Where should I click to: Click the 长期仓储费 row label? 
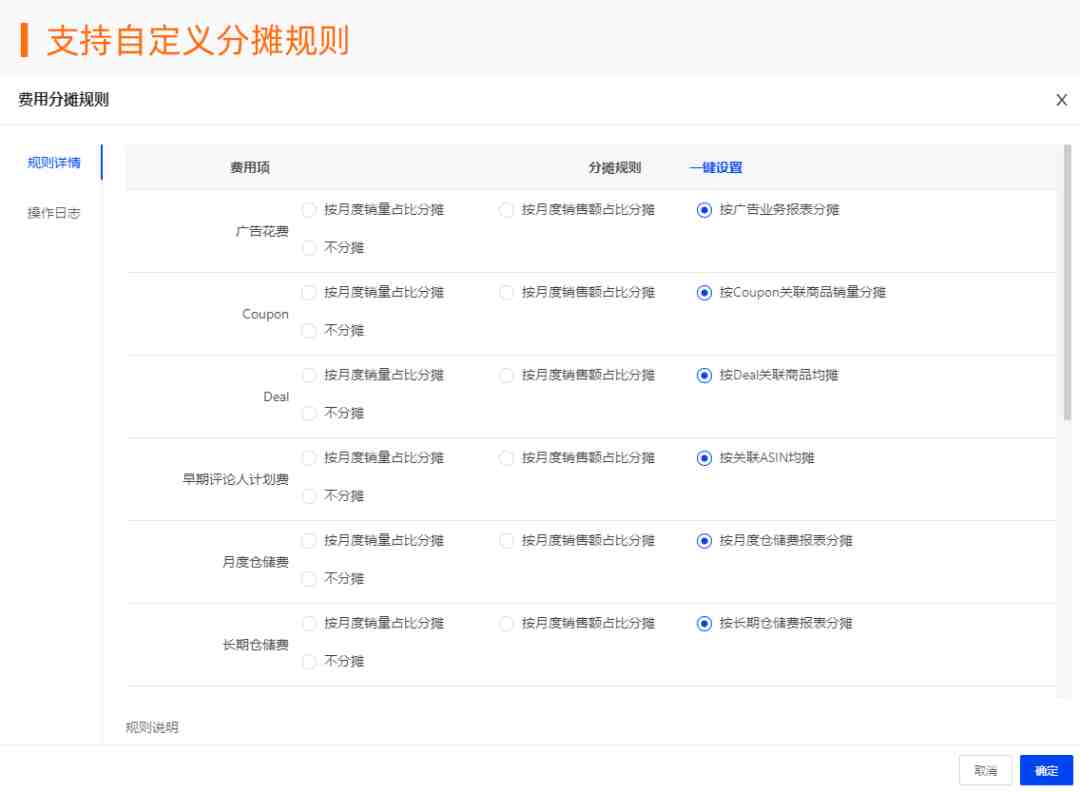256,645
